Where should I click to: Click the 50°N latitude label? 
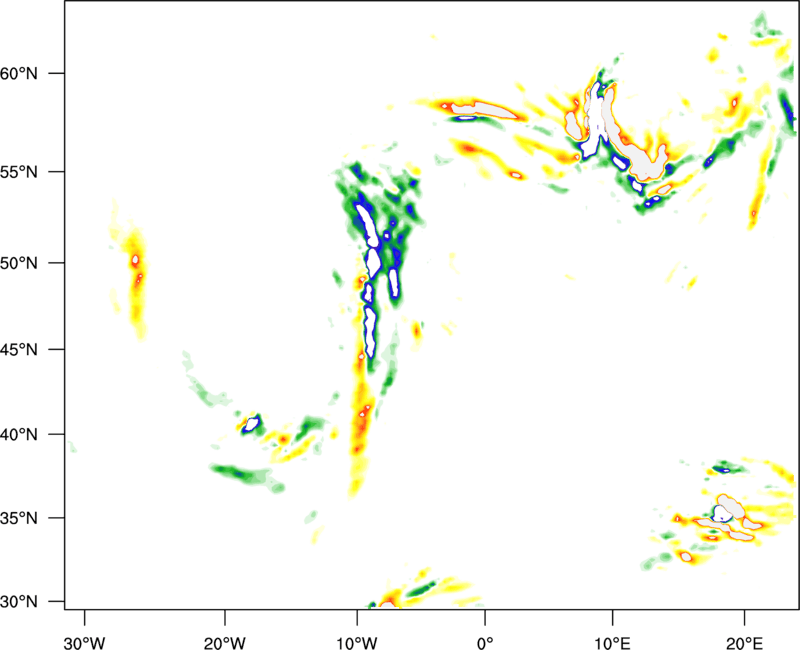[19, 263]
